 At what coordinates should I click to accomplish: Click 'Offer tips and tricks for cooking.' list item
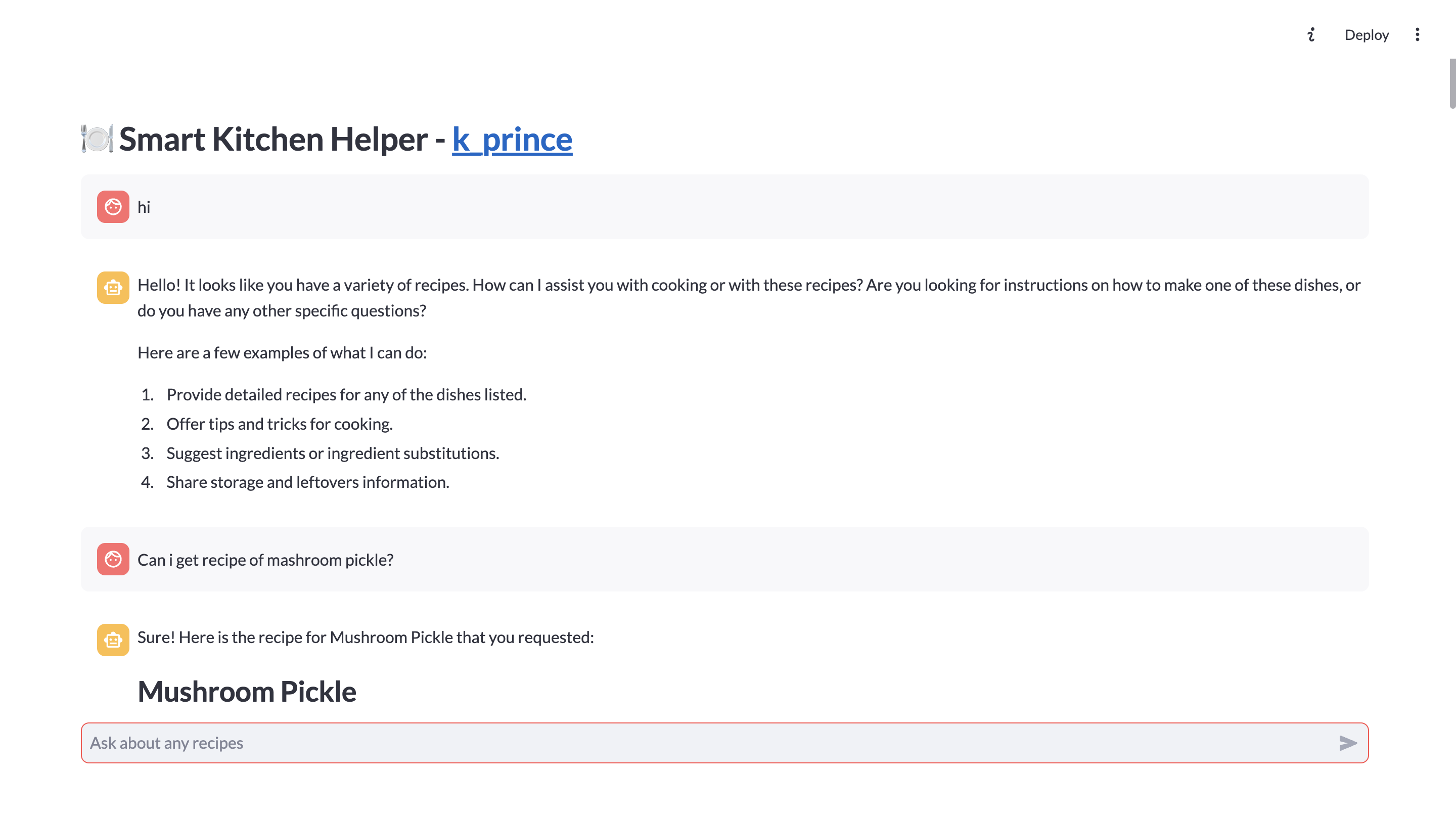[x=280, y=424]
